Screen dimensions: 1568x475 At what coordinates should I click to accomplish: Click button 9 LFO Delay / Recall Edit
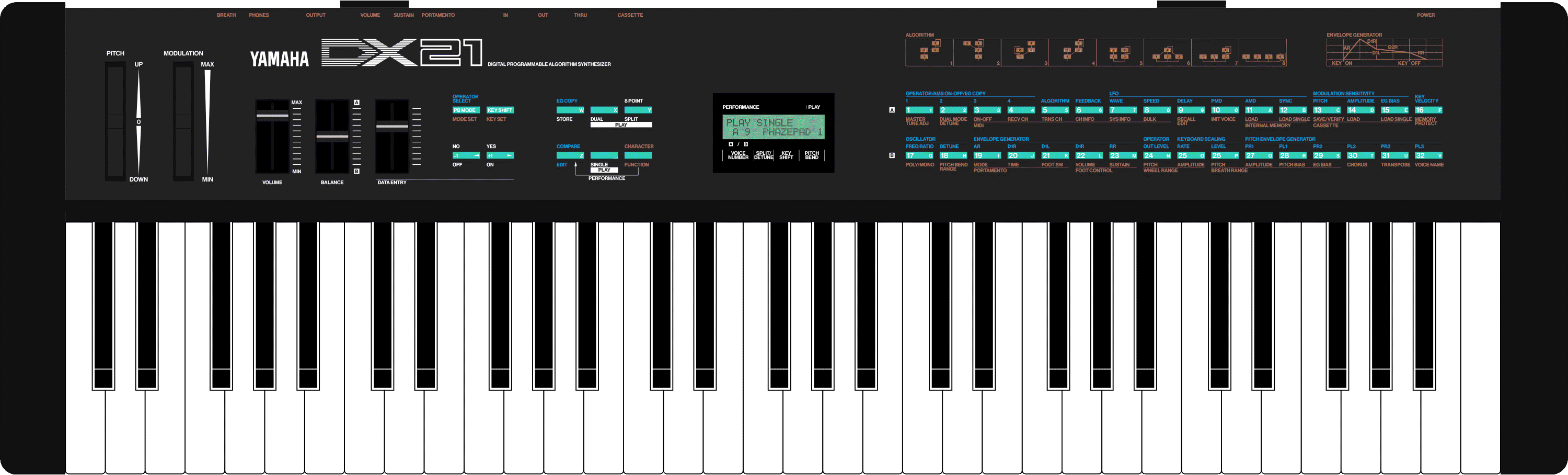tap(1191, 110)
